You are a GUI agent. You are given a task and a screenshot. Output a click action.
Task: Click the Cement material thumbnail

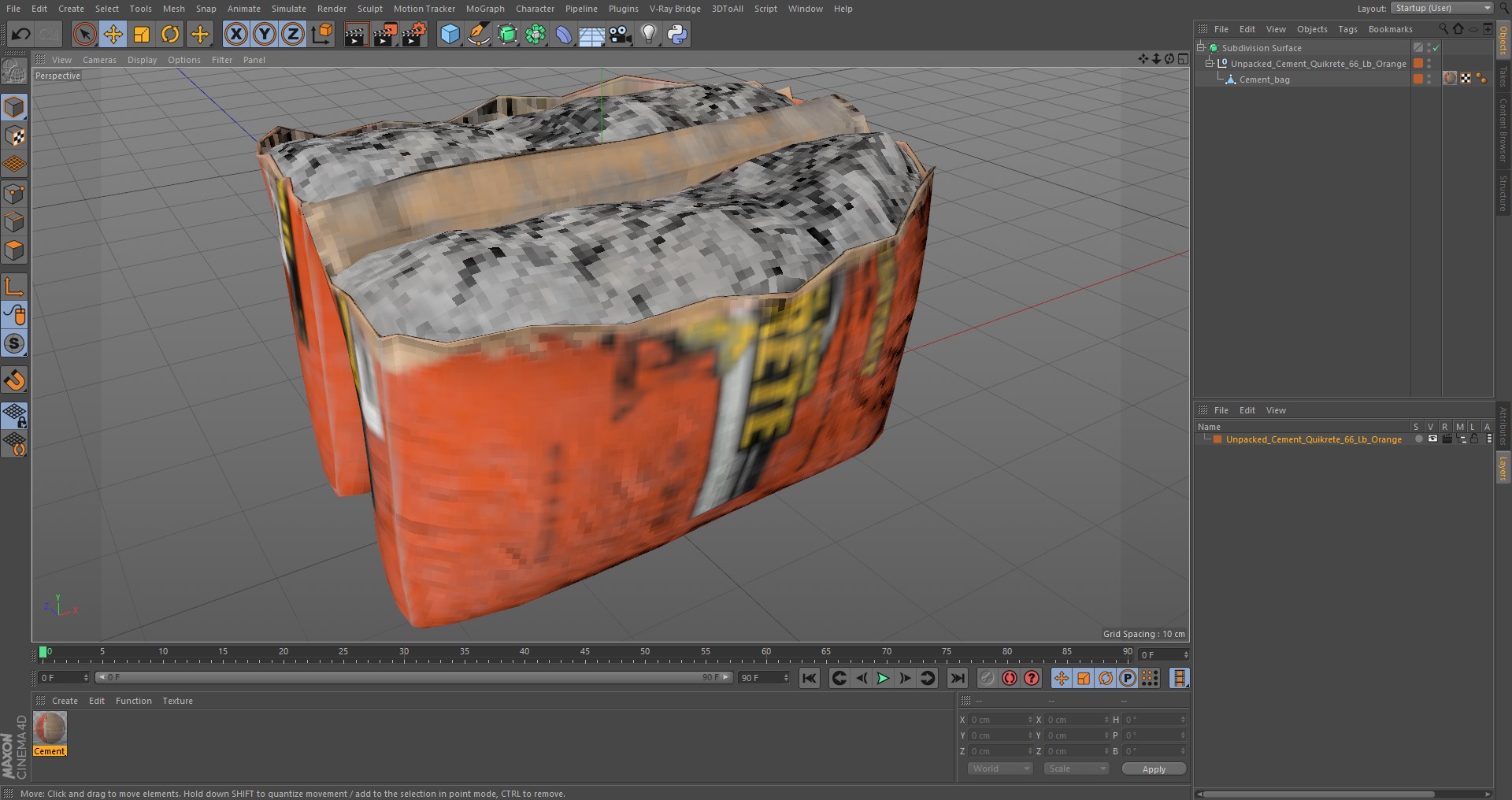[50, 728]
